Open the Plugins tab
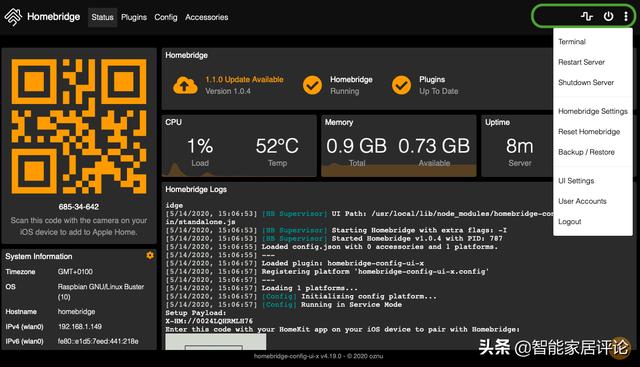 (134, 17)
